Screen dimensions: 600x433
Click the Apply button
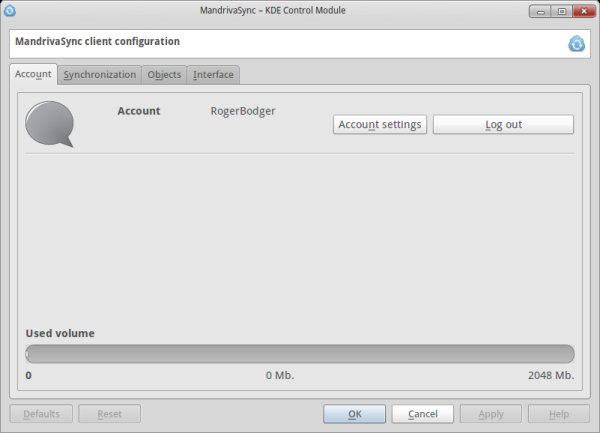491,414
